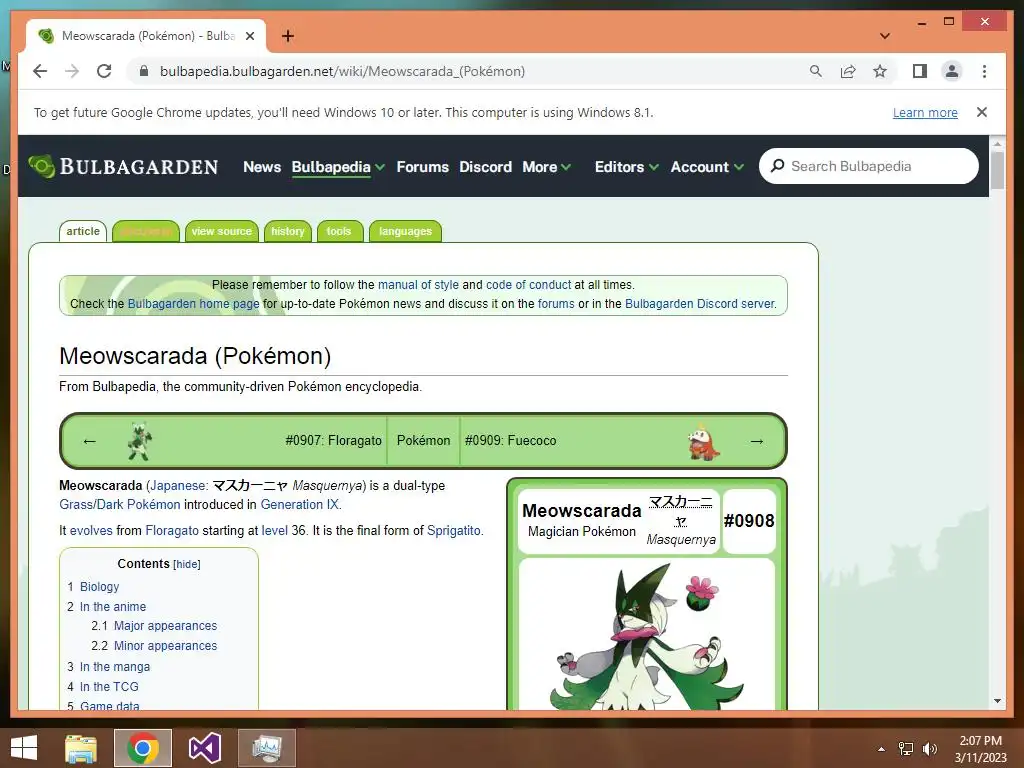Viewport: 1024px width, 768px height.
Task: Open the News menu item
Action: coord(262,167)
